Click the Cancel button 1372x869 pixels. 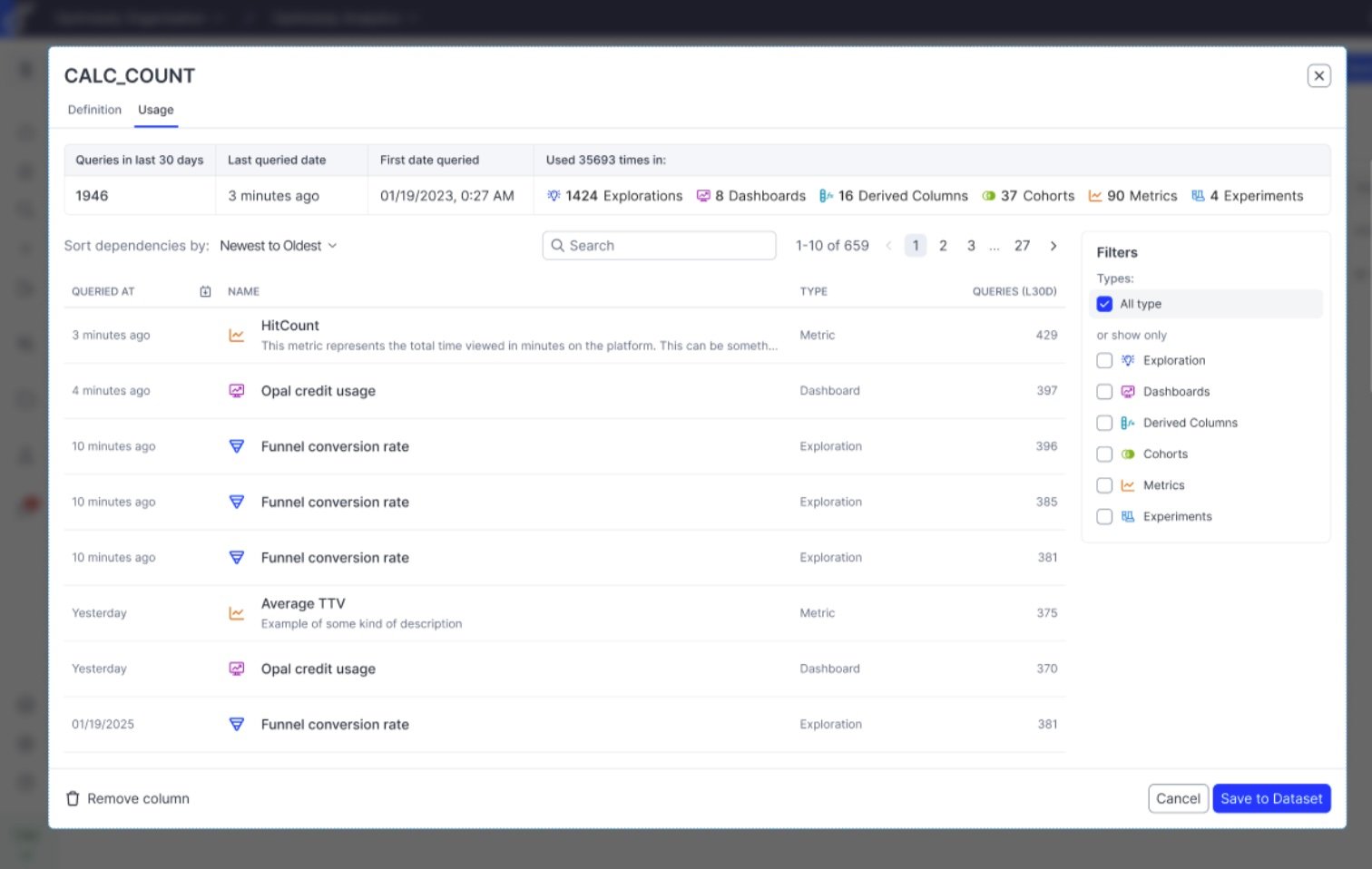click(x=1177, y=798)
